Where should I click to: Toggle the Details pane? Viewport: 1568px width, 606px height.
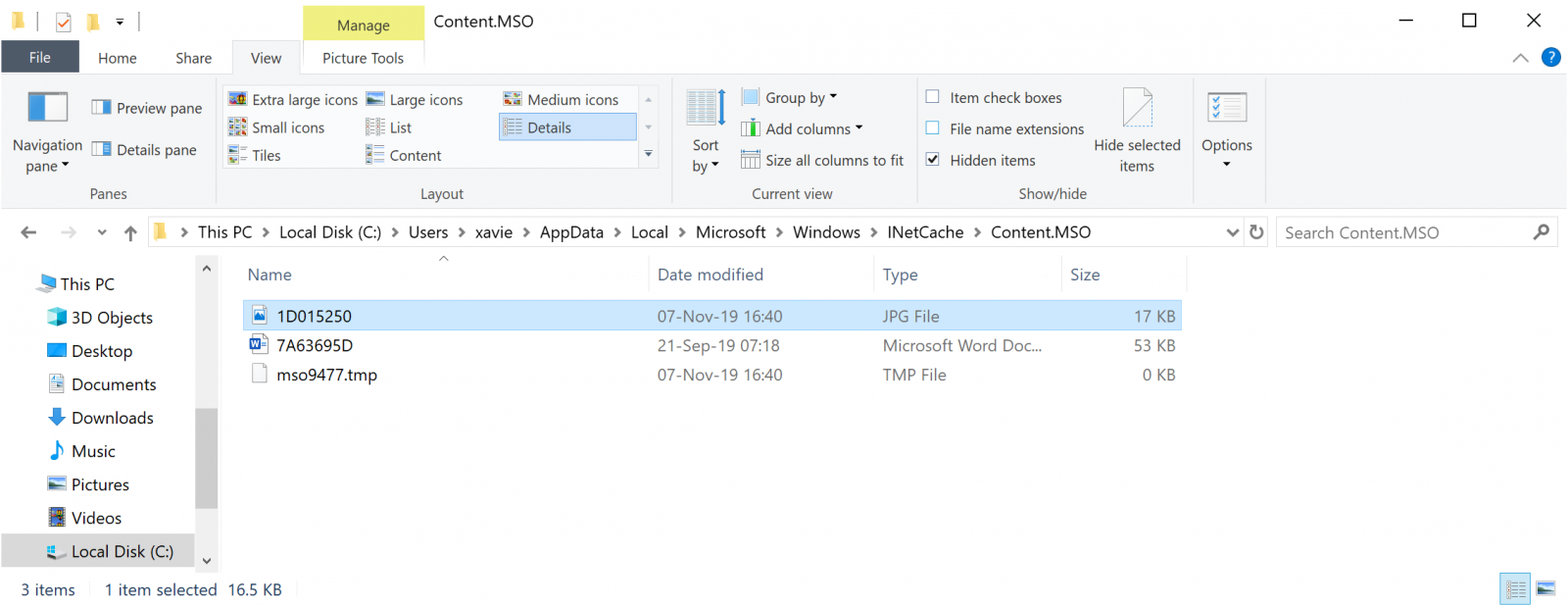pyautogui.click(x=145, y=150)
